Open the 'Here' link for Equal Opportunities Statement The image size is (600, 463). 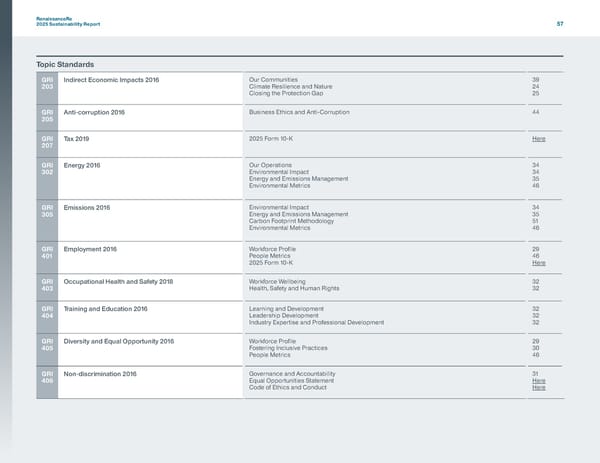(538, 381)
